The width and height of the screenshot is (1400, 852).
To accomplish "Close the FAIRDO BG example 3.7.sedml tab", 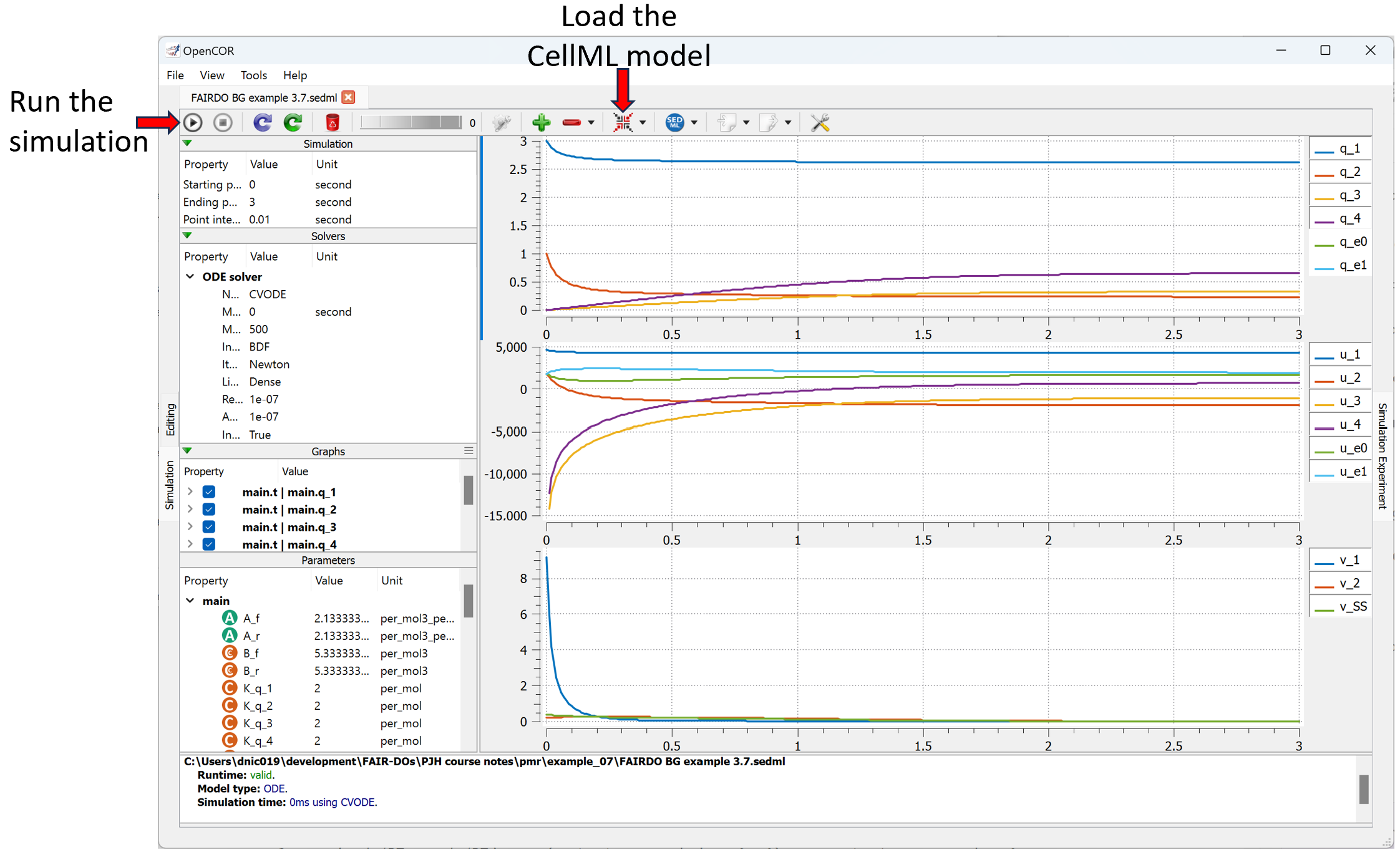I will pos(349,97).
